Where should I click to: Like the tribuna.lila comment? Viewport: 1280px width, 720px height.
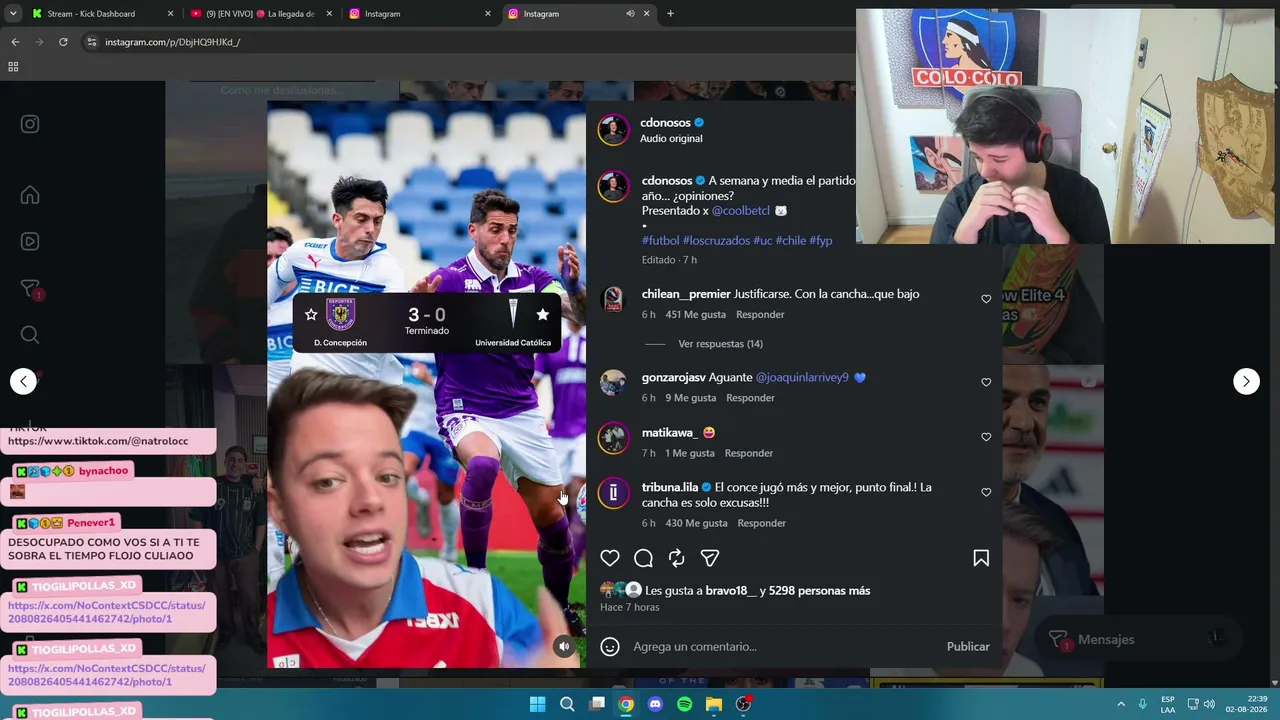986,492
